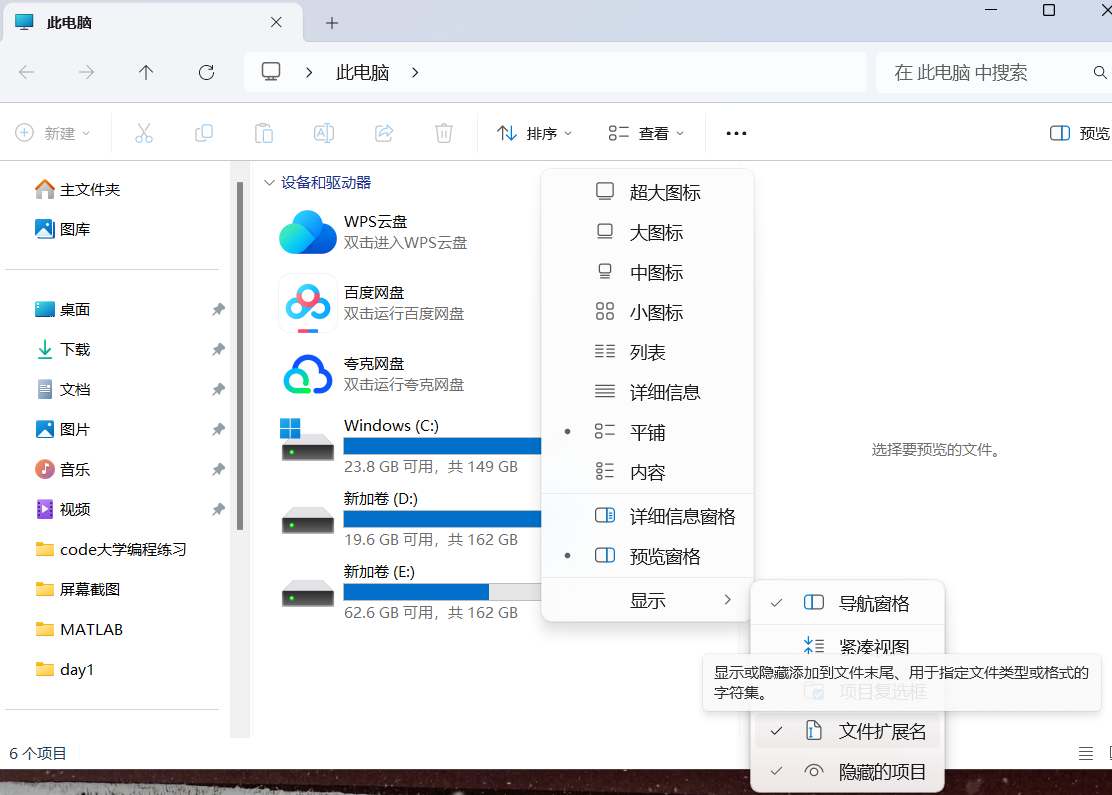Open the 屏幕截图 sidebar folder
The image size is (1112, 795).
click(77, 589)
